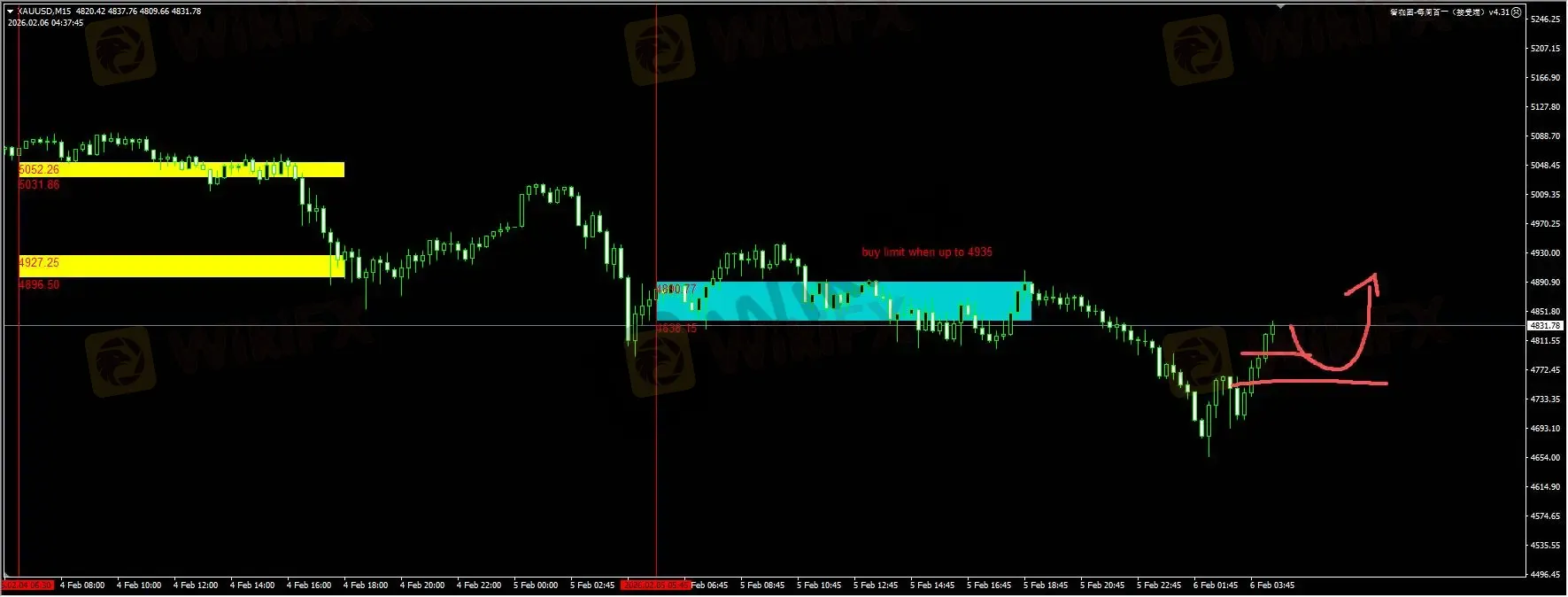
Task: Click the 4733.35 price scale value
Action: click(x=1545, y=399)
